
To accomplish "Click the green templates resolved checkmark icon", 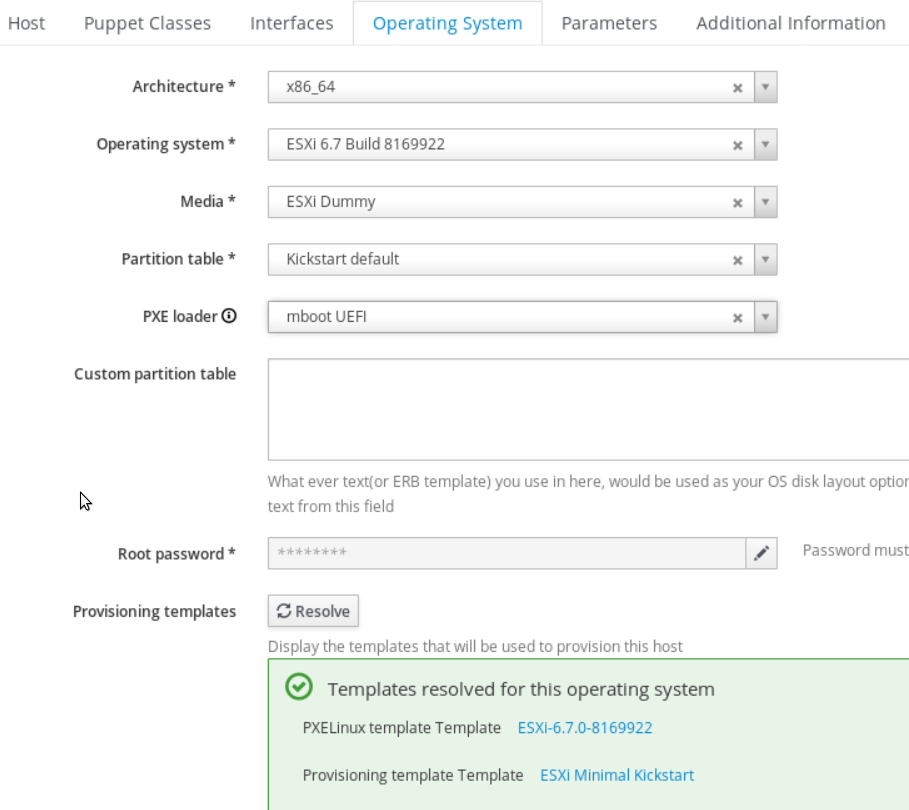I will [x=298, y=687].
